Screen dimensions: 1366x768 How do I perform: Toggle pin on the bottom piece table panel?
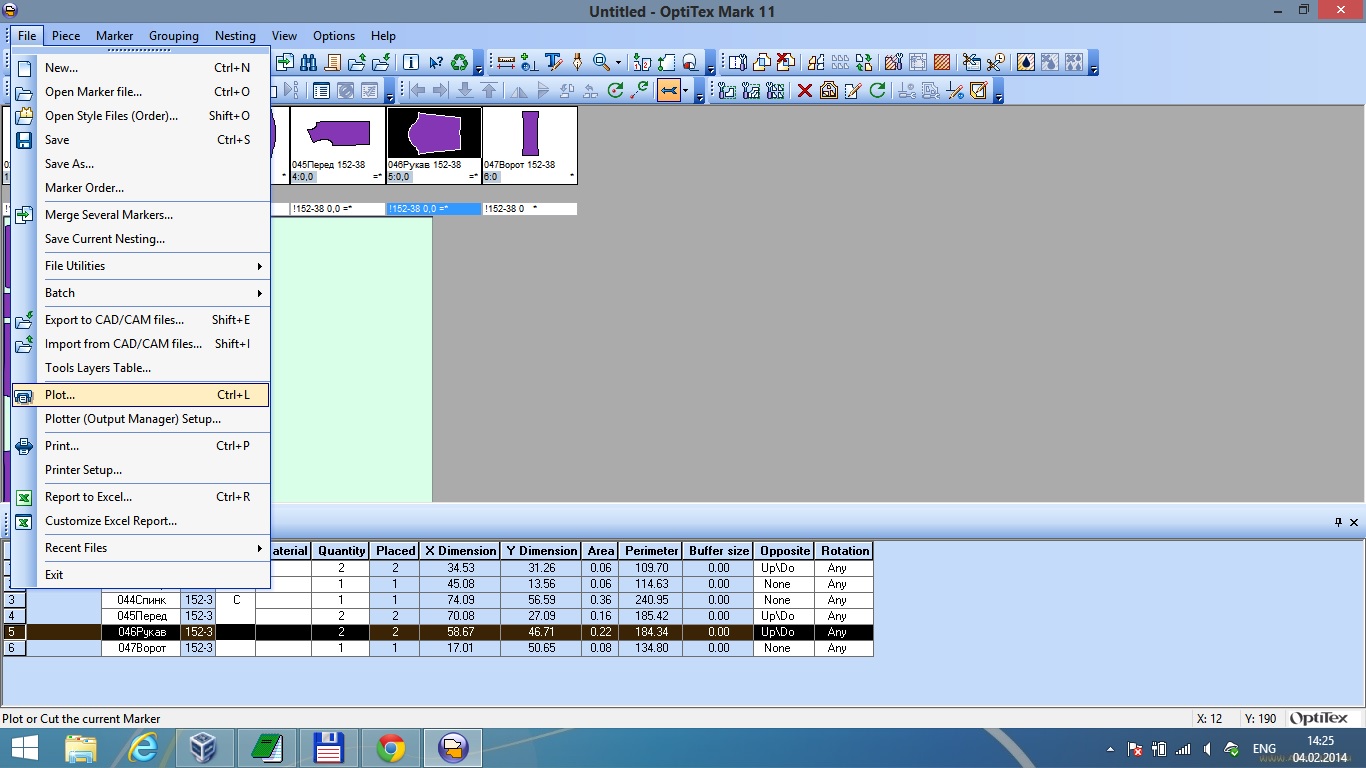tap(1338, 522)
